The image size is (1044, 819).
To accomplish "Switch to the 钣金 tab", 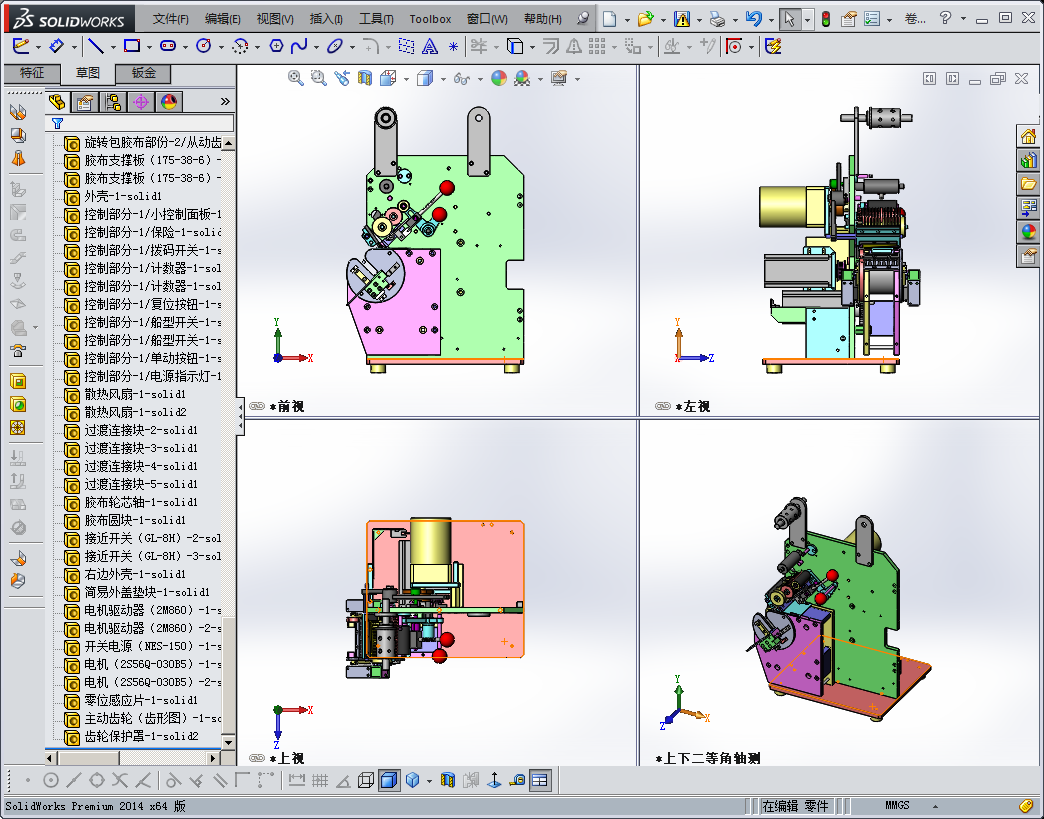I will (143, 73).
